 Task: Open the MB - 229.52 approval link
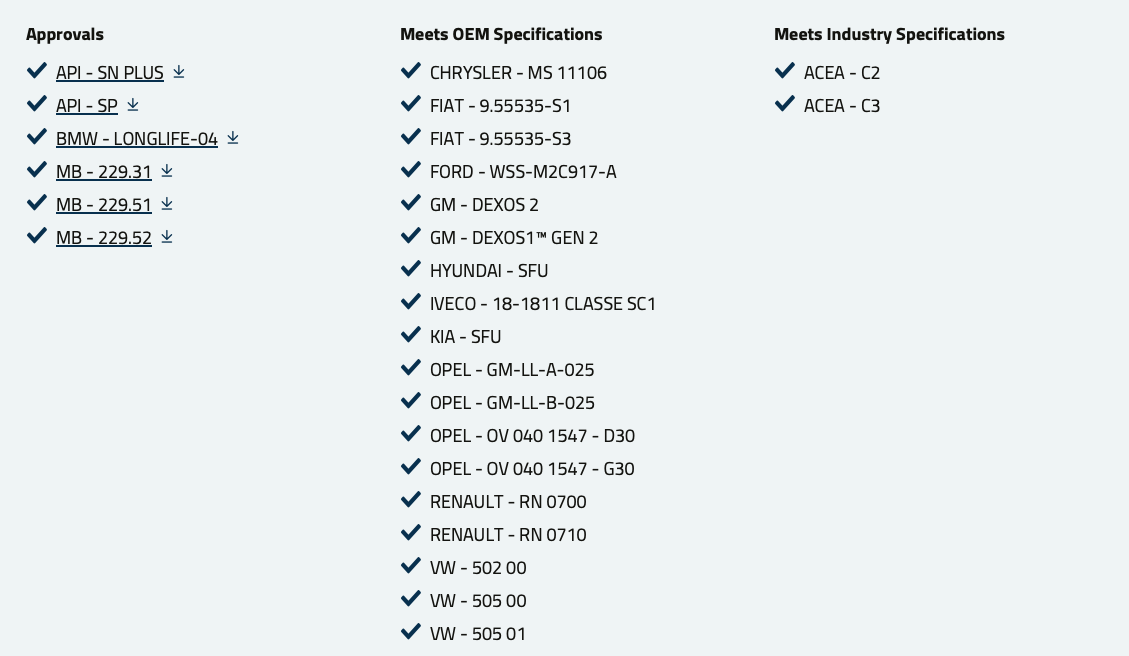[104, 238]
